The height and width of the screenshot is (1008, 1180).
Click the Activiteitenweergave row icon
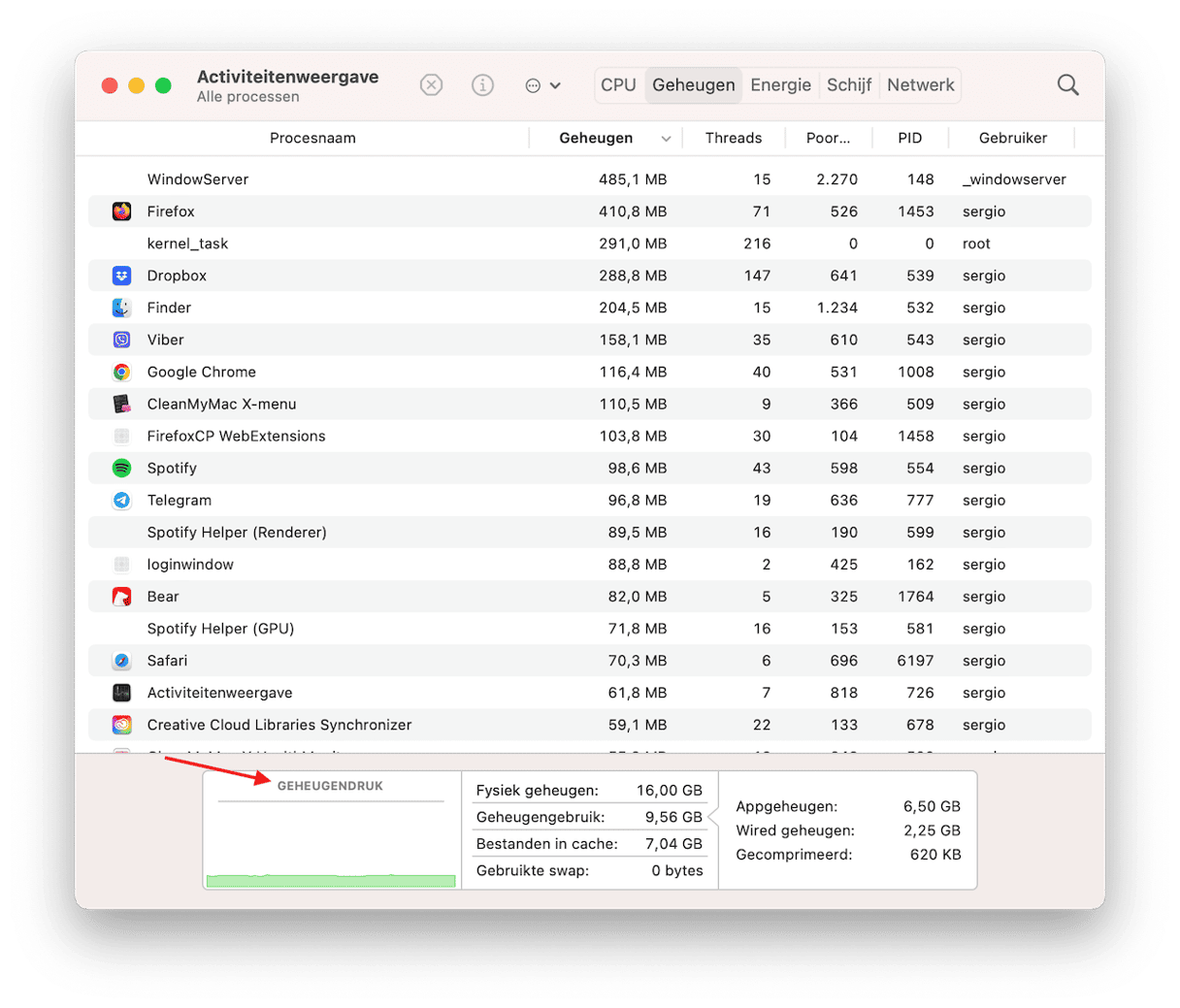121,693
